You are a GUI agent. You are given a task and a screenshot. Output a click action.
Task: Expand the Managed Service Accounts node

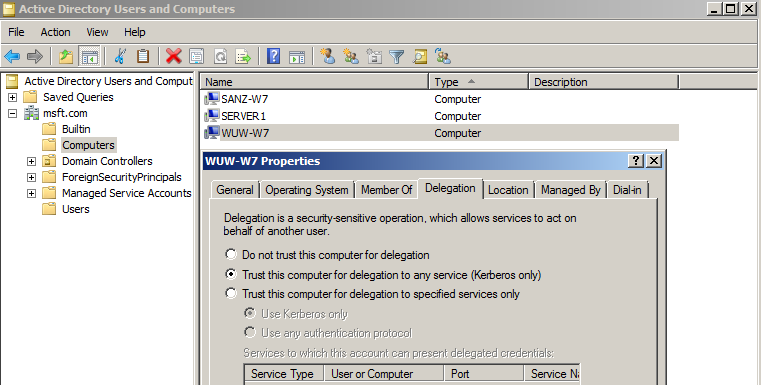coord(32,193)
